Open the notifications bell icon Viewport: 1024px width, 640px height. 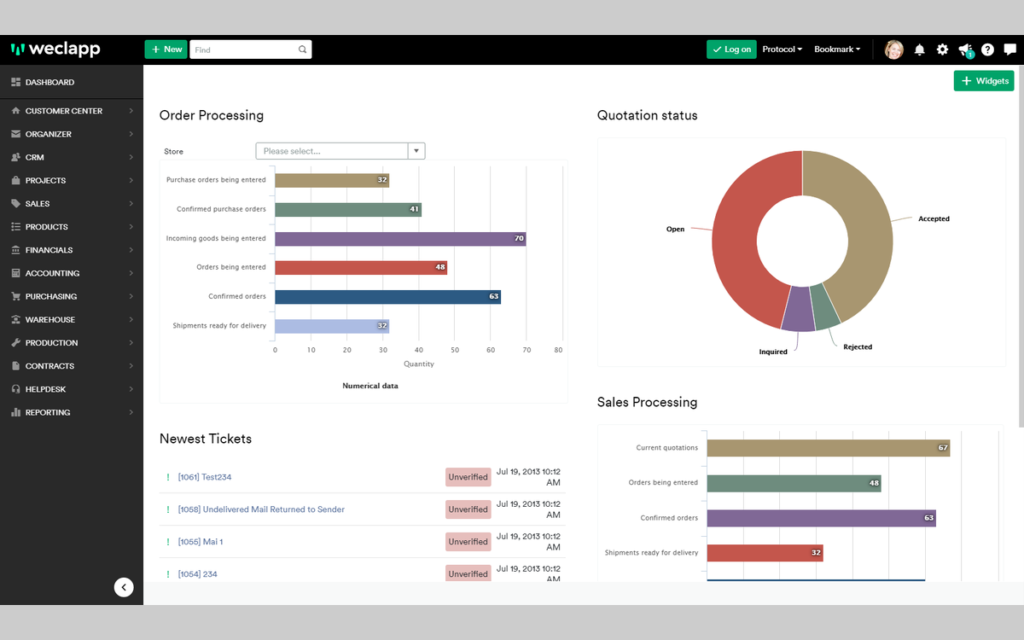pyautogui.click(x=920, y=50)
